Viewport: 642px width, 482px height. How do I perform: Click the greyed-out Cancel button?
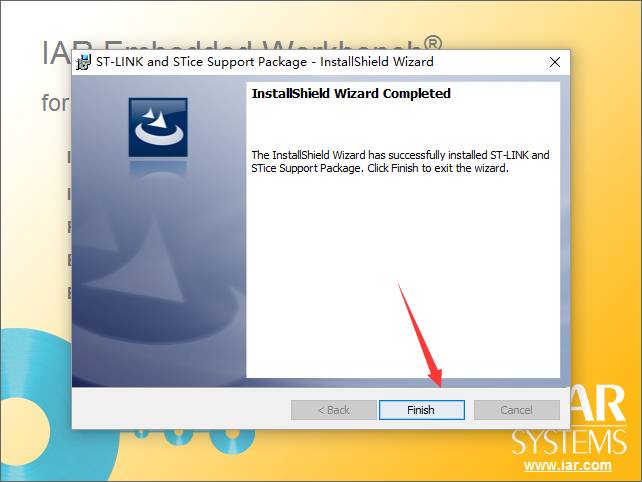pos(517,410)
